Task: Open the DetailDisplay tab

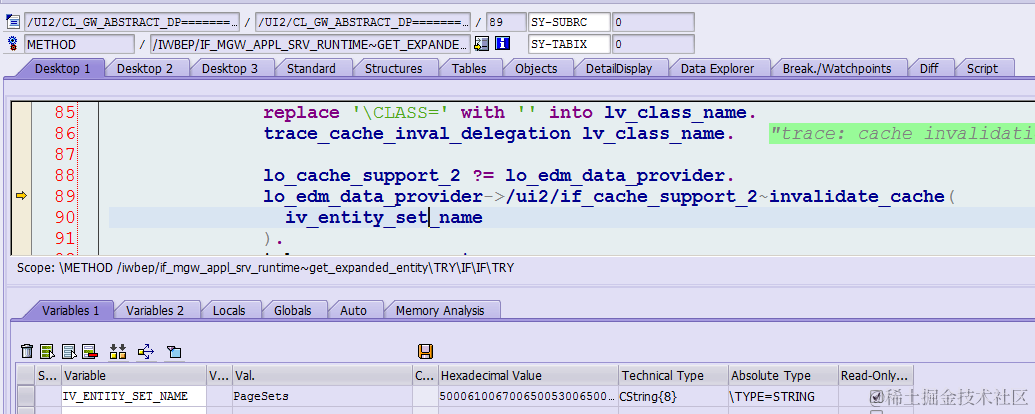Action: 618,68
